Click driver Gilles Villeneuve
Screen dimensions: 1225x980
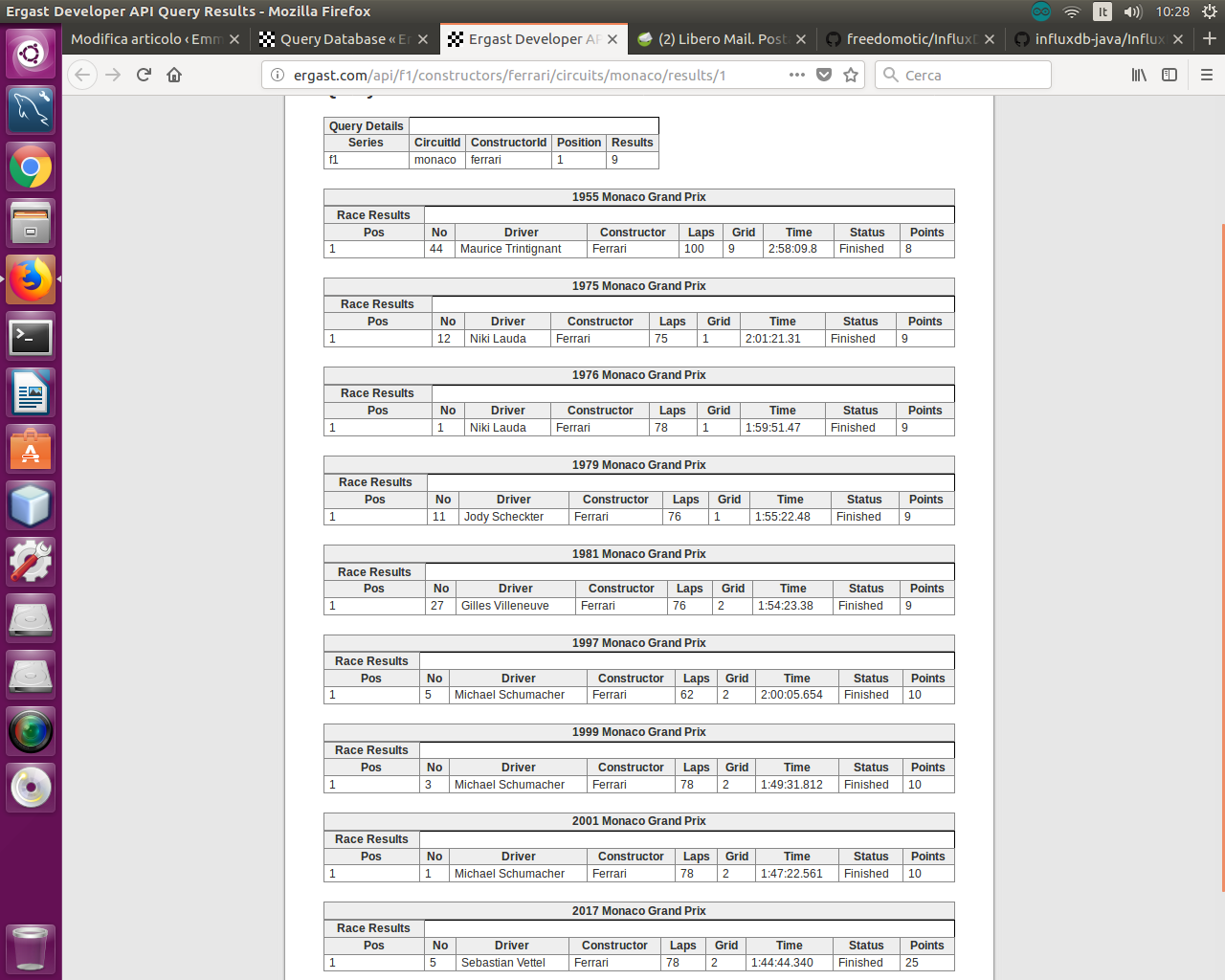click(505, 606)
